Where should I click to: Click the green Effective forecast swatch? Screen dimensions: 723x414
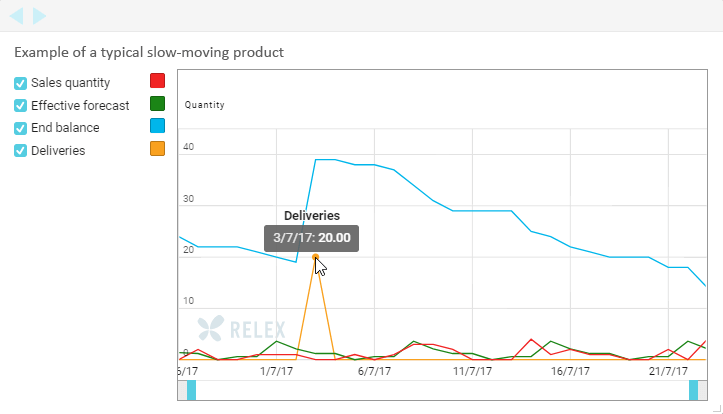point(157,103)
